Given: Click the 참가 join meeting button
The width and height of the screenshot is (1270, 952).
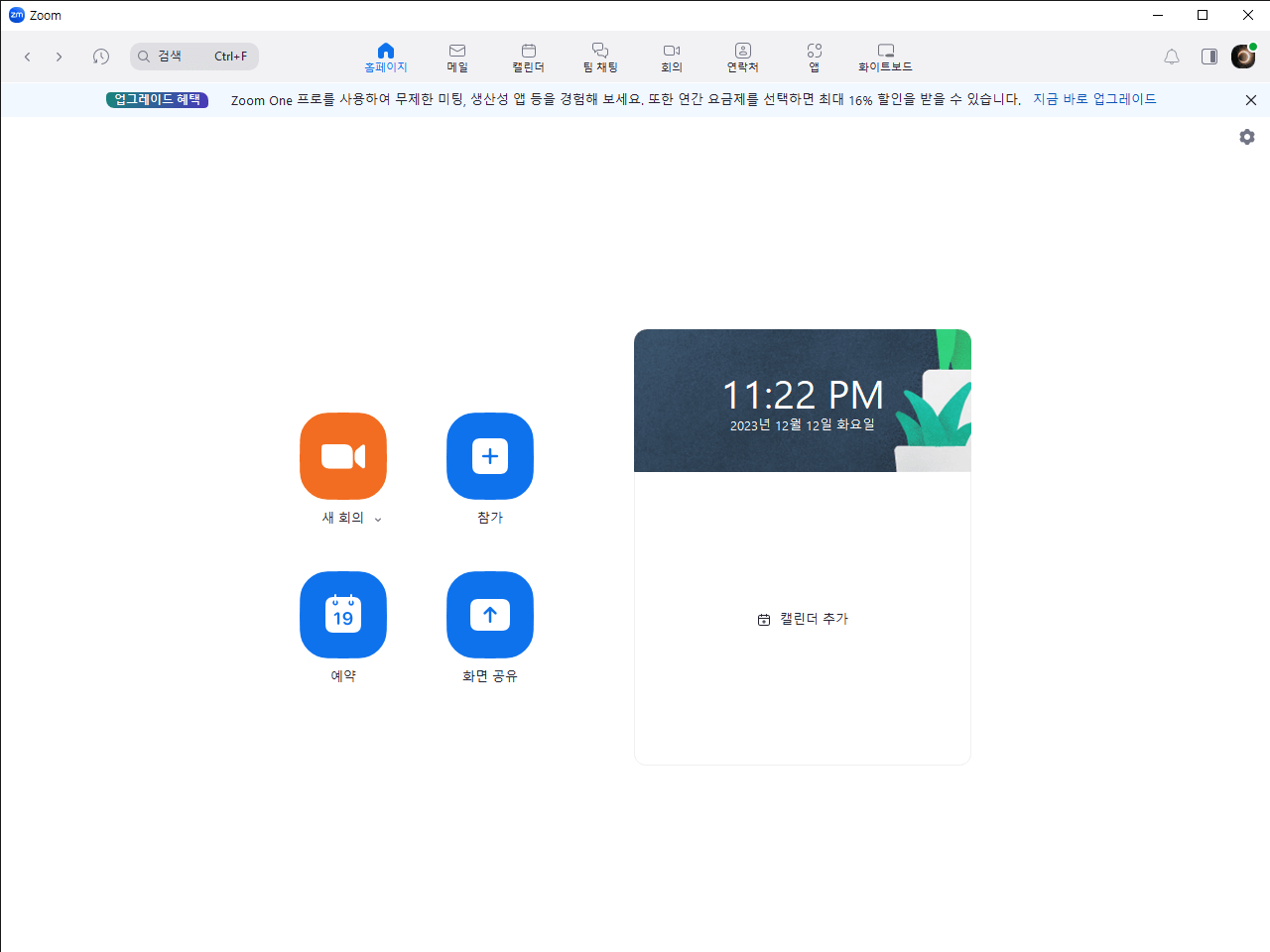Looking at the screenshot, I should pos(490,456).
